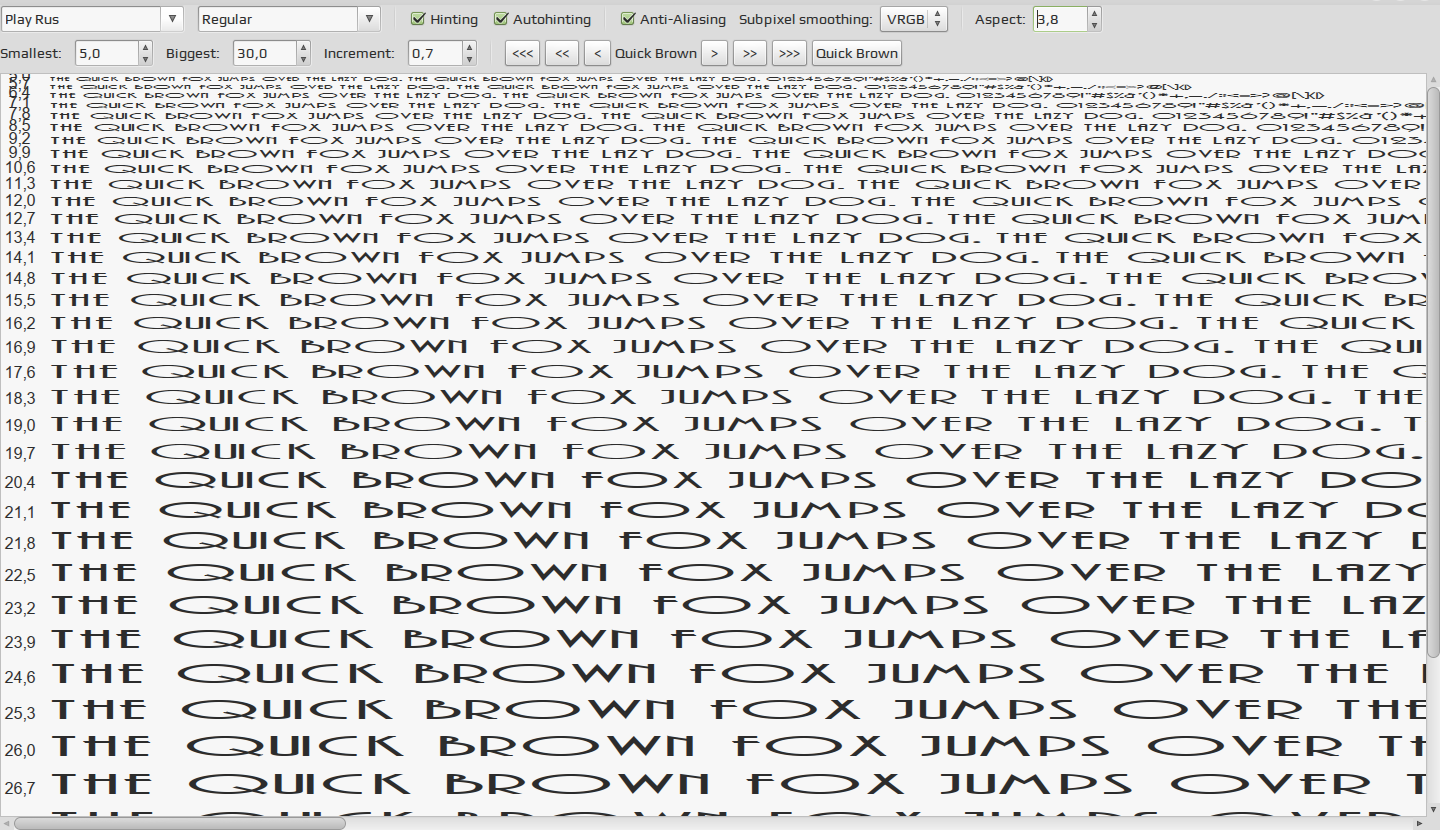This screenshot has width=1440, height=830.
Task: Increase the Aspect value with up arrow
Action: point(1094,13)
